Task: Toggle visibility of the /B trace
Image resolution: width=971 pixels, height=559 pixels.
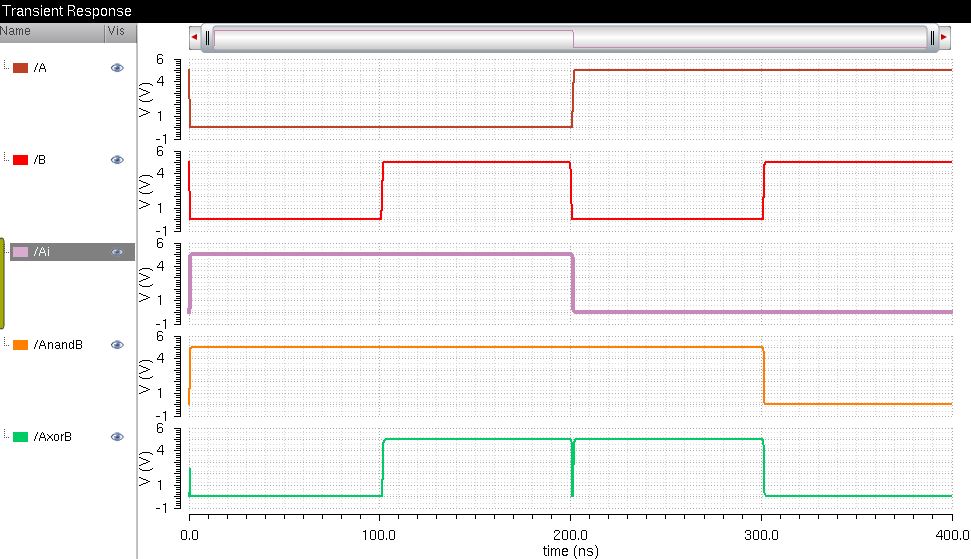Action: pos(117,160)
